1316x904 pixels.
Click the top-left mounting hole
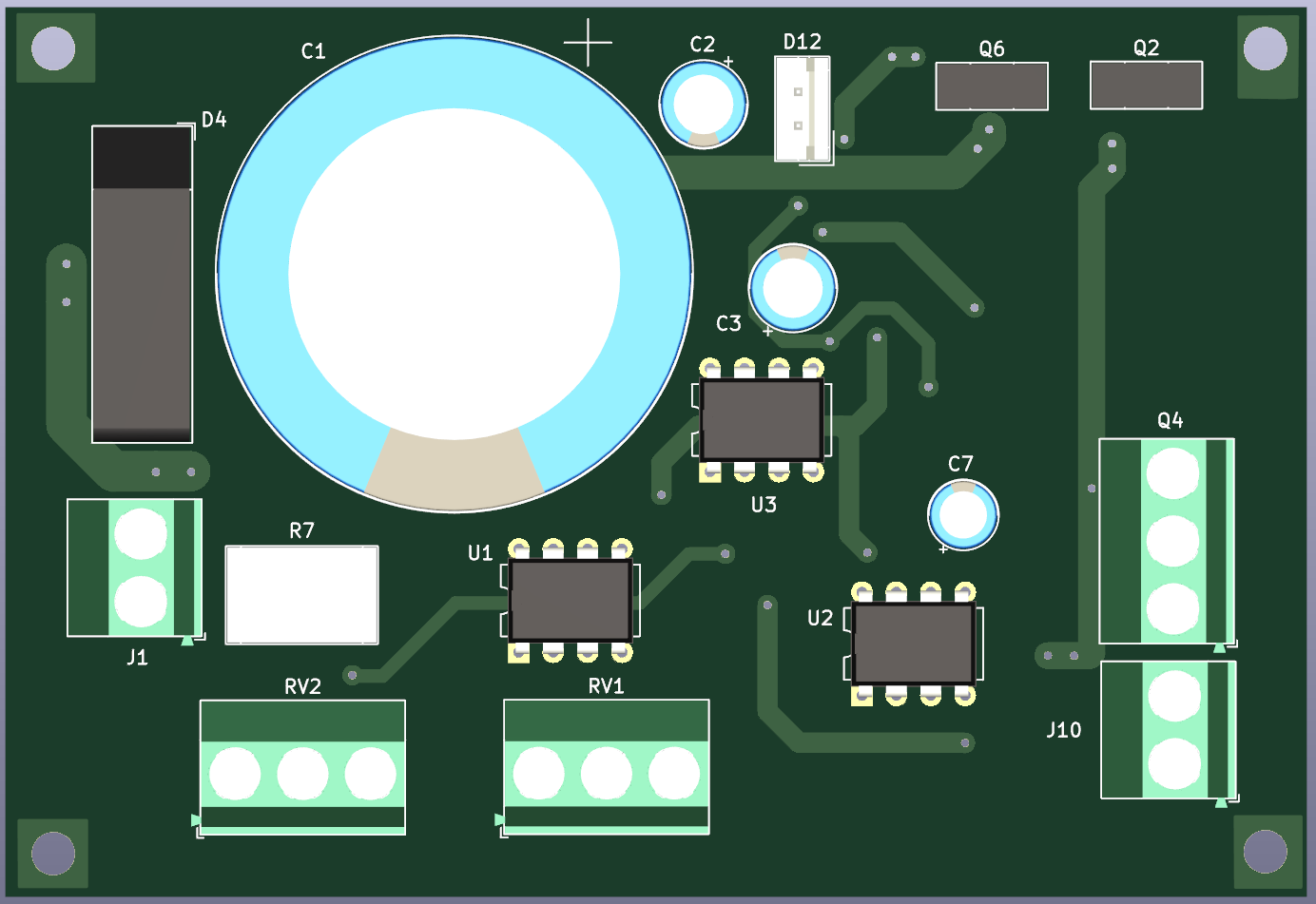pos(53,48)
